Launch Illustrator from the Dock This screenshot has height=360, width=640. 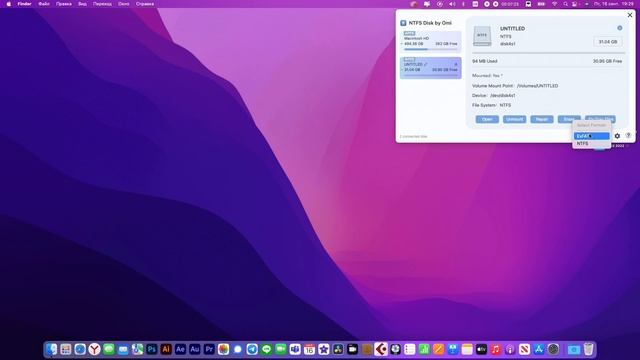tap(166, 349)
